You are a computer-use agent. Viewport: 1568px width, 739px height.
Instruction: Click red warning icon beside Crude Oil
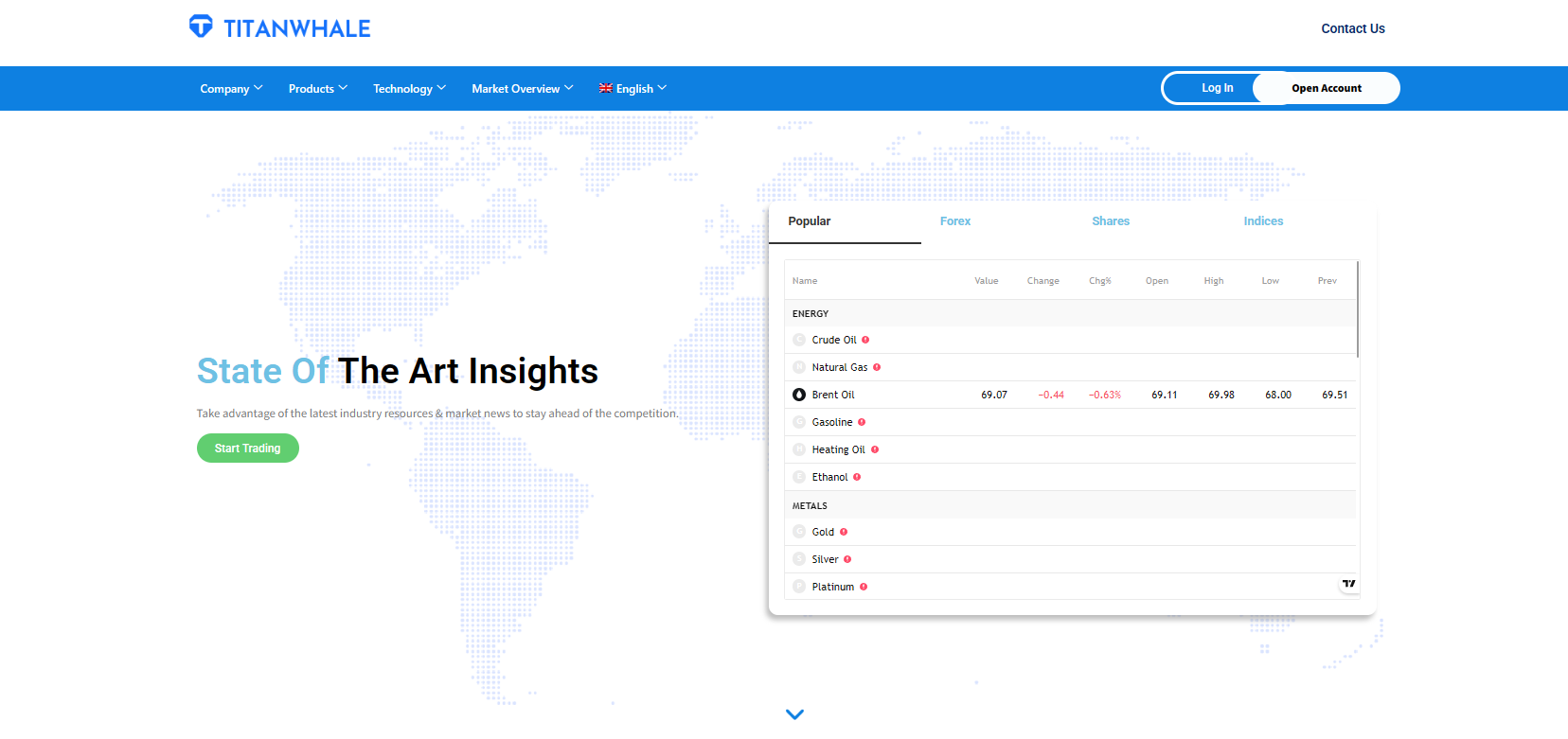(x=865, y=340)
